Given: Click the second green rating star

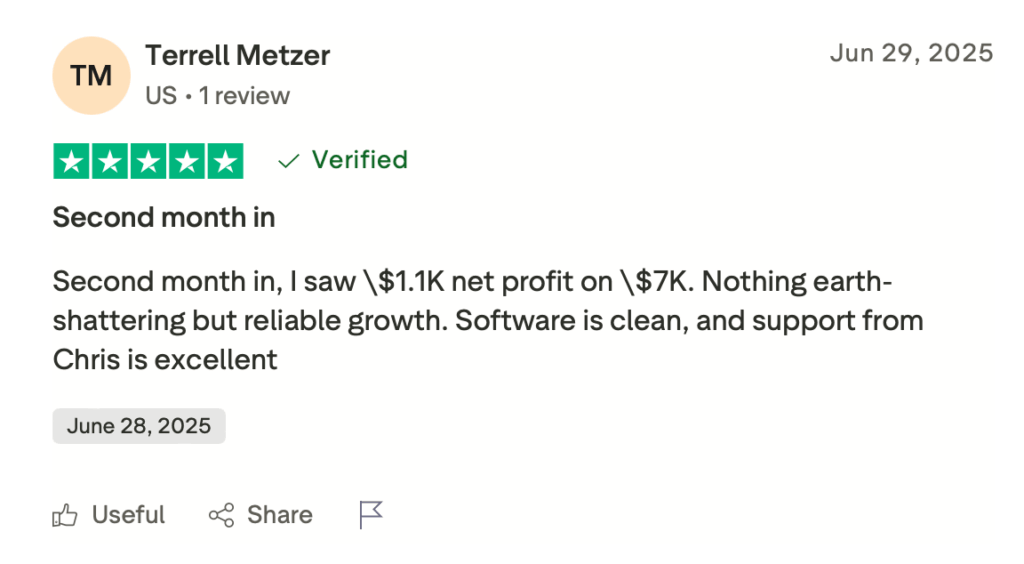Looking at the screenshot, I should pyautogui.click(x=110, y=160).
